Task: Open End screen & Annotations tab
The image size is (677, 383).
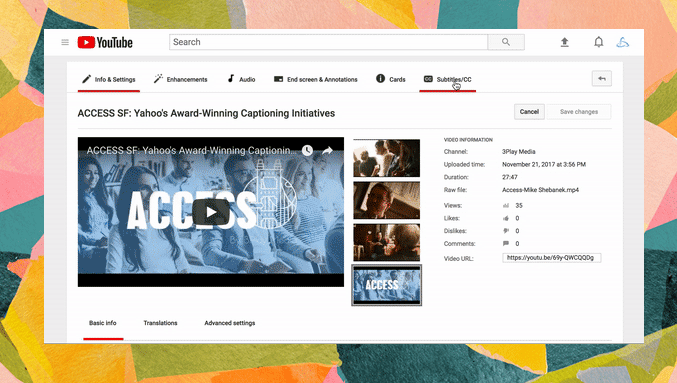Action: point(316,79)
